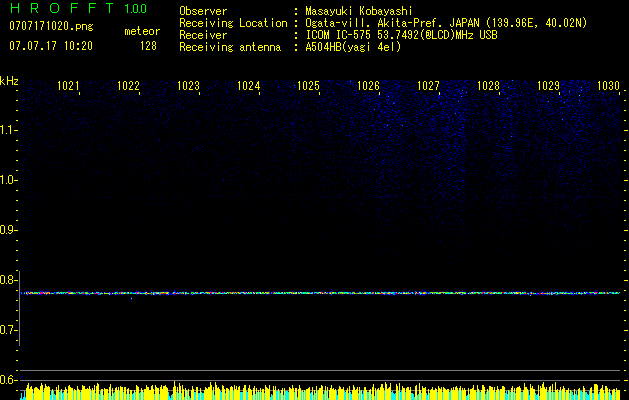629x400 pixels.
Task: Click the 1027 time axis marker
Action: pos(428,85)
